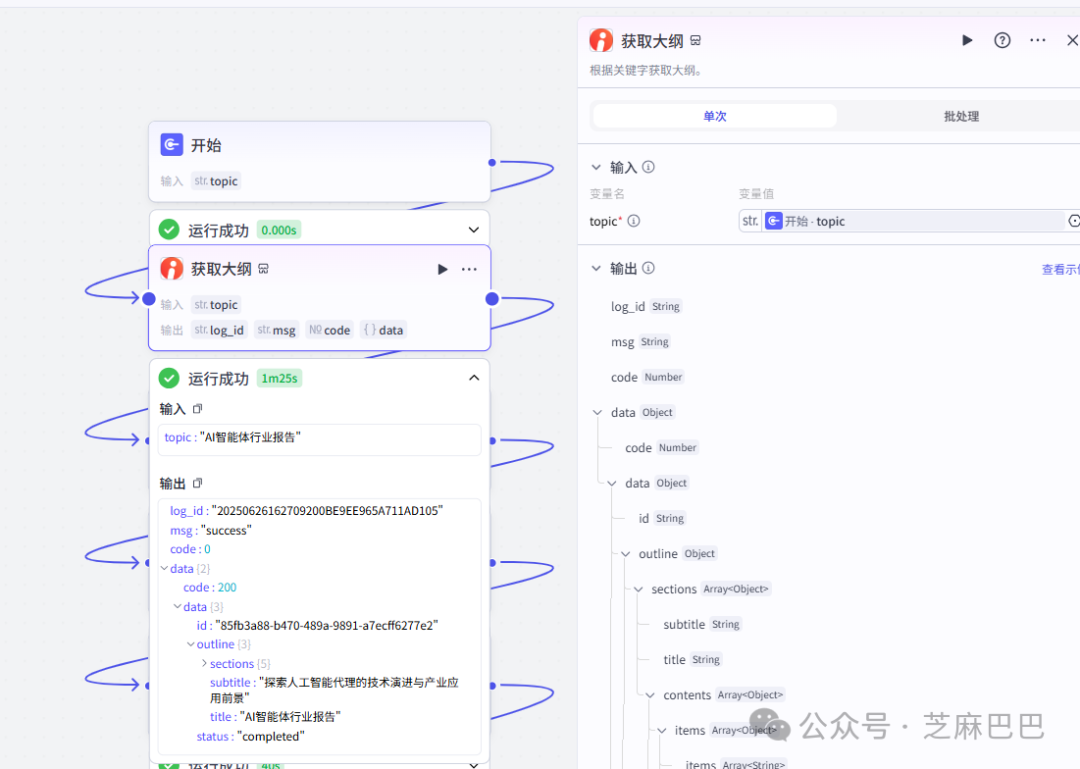
Task: Show info tooltip next to 输出 heading
Action: click(x=648, y=268)
